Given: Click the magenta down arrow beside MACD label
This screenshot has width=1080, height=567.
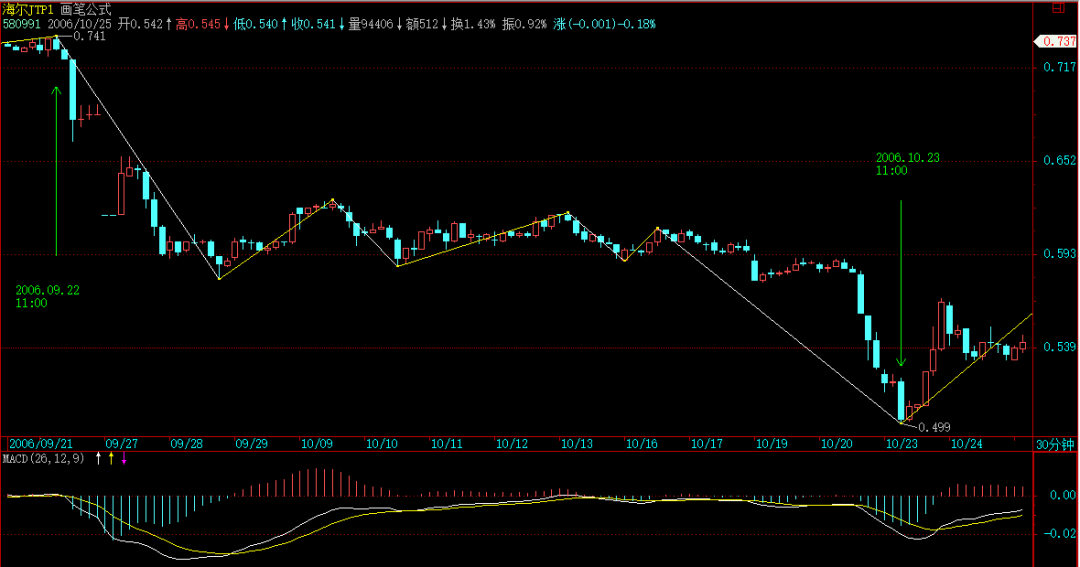Looking at the screenshot, I should (124, 458).
